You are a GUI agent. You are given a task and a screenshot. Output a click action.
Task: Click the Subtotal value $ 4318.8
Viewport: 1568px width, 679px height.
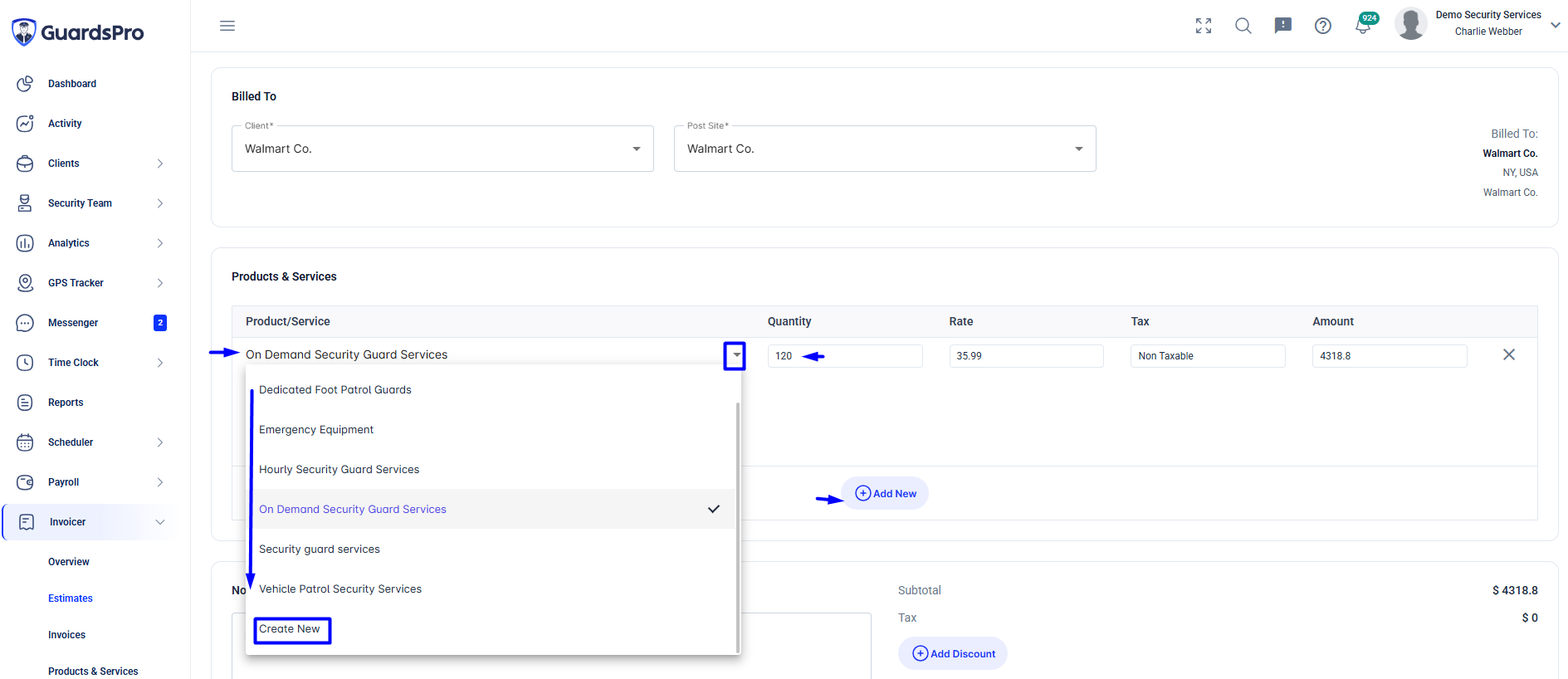click(x=1515, y=590)
